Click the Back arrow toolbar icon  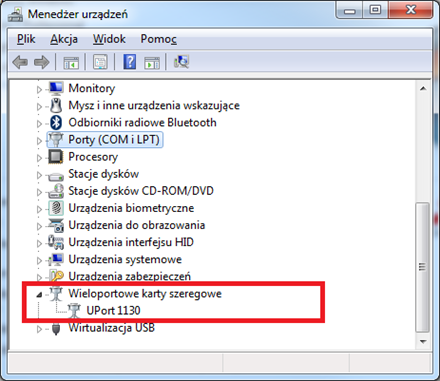[x=20, y=62]
